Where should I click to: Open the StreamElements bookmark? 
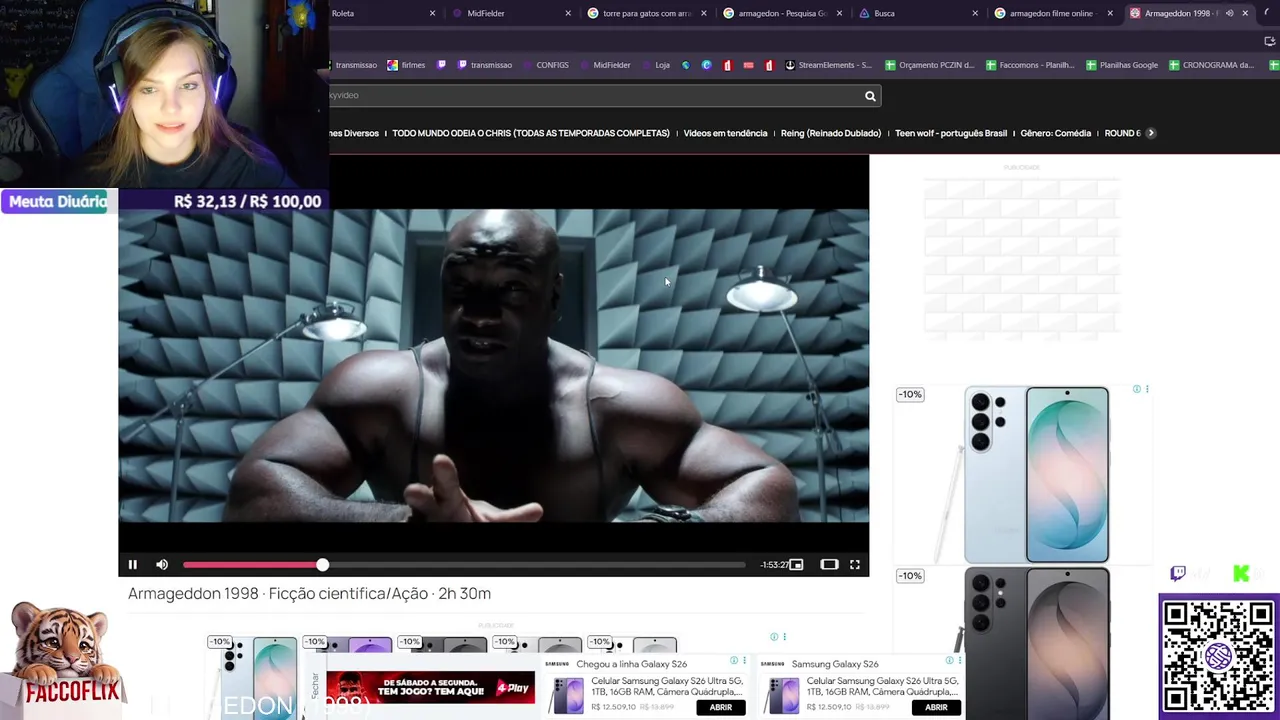pos(828,65)
